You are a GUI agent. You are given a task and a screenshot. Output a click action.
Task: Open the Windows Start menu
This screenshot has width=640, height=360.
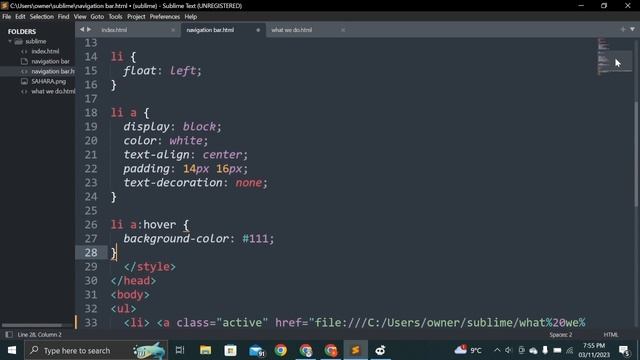point(12,350)
